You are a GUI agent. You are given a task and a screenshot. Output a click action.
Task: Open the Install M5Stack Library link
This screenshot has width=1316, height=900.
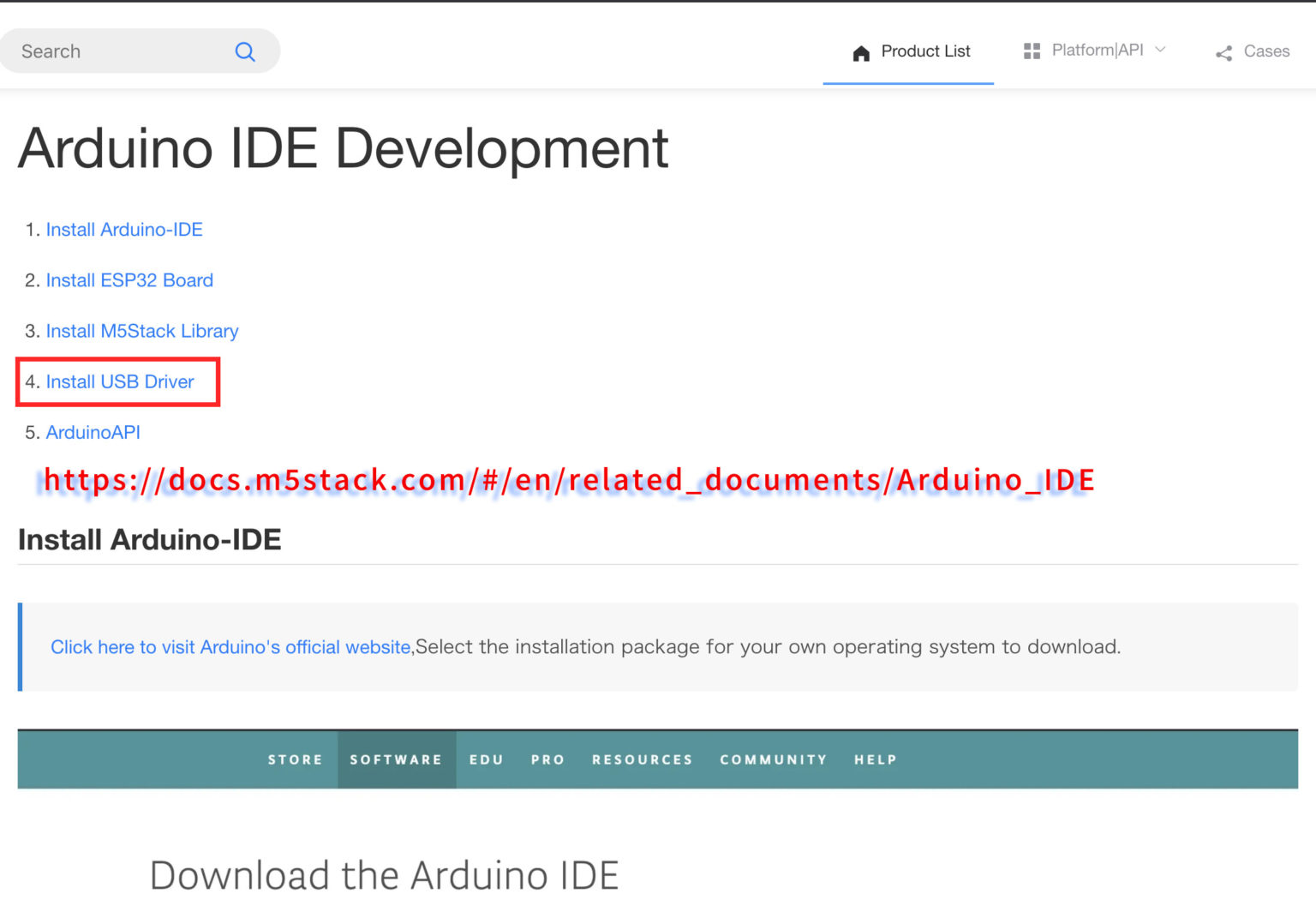(x=142, y=331)
